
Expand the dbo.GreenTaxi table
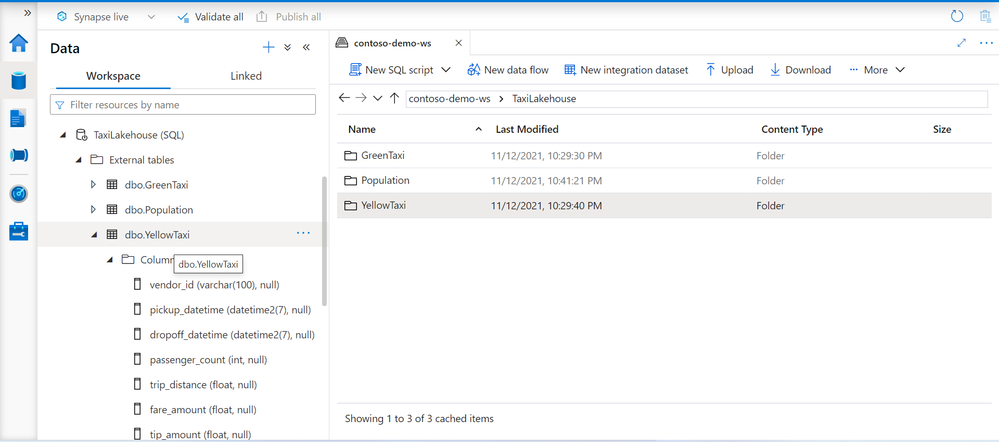click(x=94, y=185)
